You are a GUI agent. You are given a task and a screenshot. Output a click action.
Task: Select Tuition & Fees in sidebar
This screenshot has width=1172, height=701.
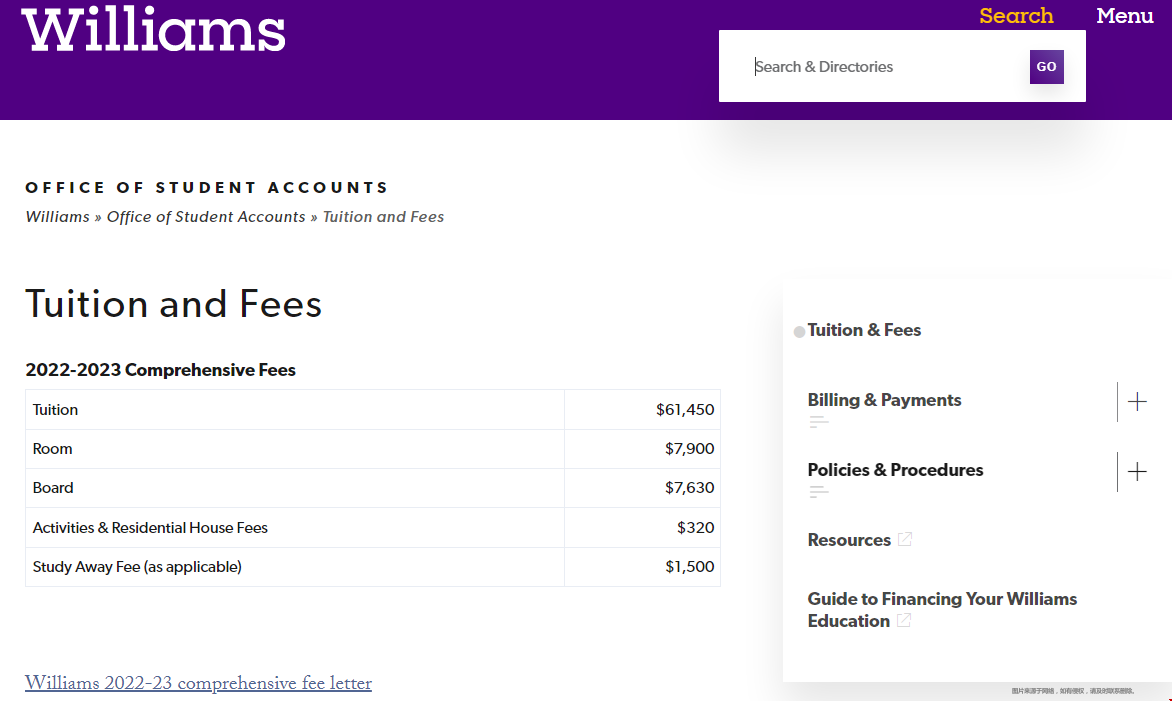pos(864,330)
